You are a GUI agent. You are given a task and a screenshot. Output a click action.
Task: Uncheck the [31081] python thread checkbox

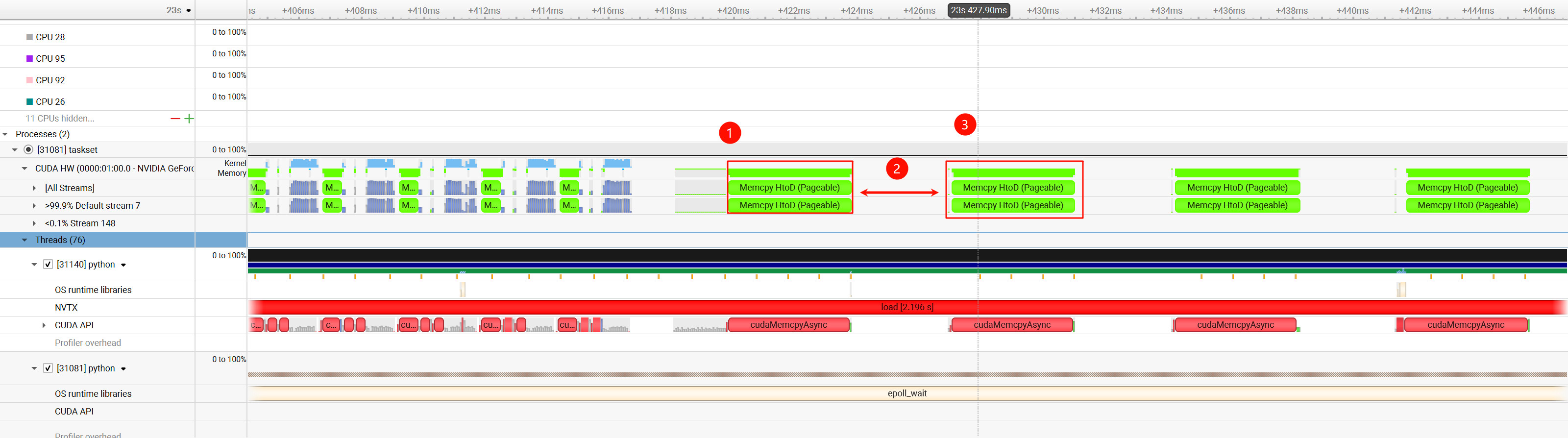pos(48,368)
